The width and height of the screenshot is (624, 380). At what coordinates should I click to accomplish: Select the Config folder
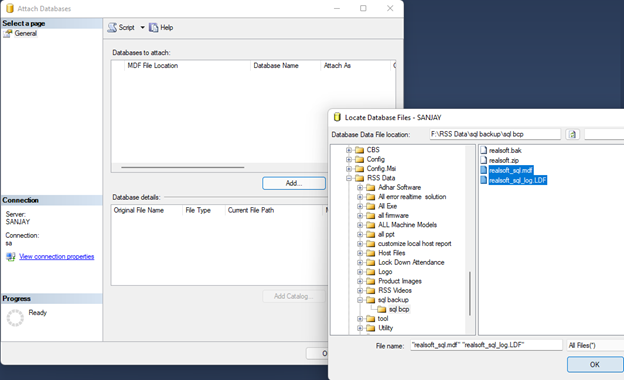376,159
